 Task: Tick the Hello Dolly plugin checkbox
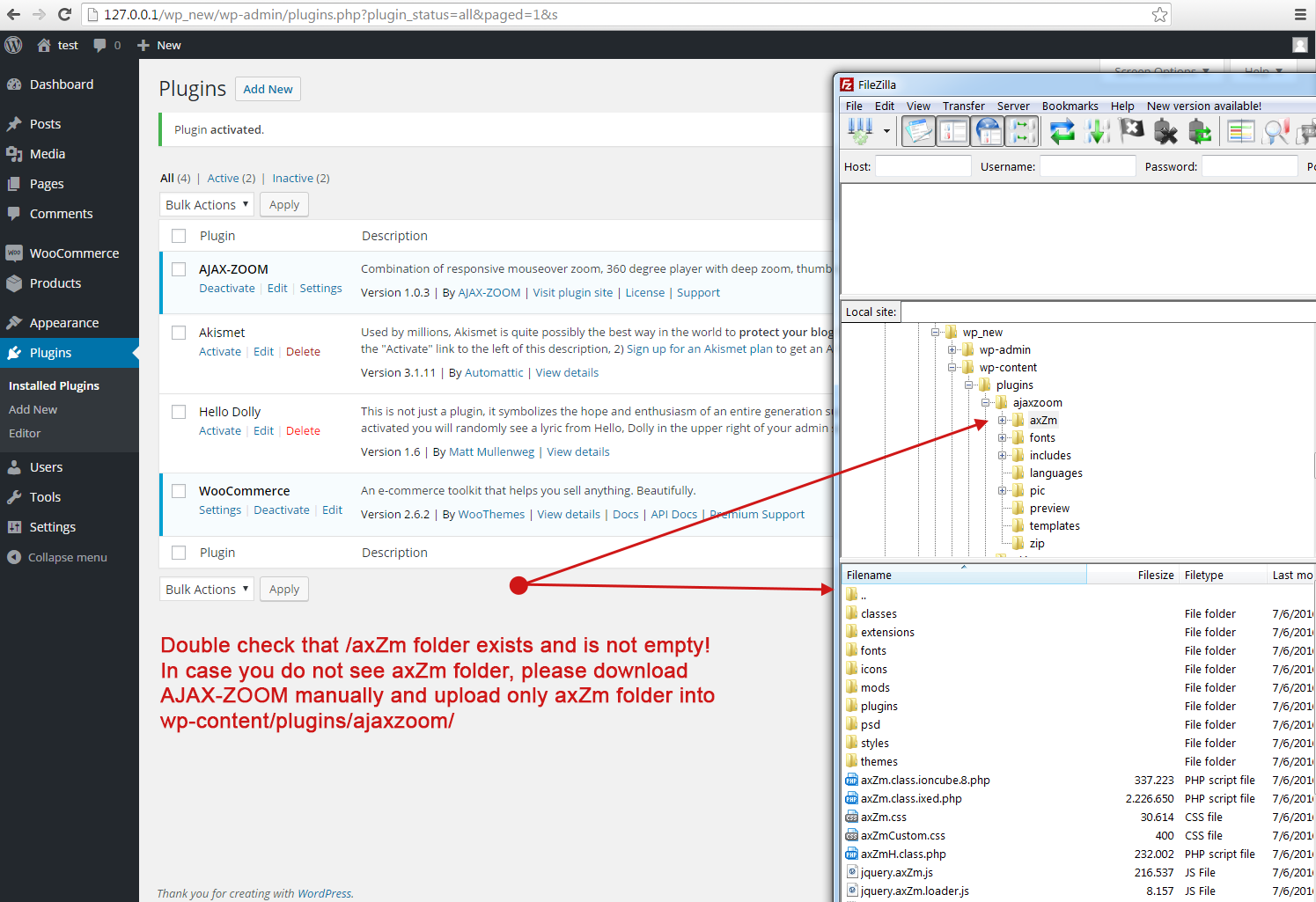tap(179, 412)
